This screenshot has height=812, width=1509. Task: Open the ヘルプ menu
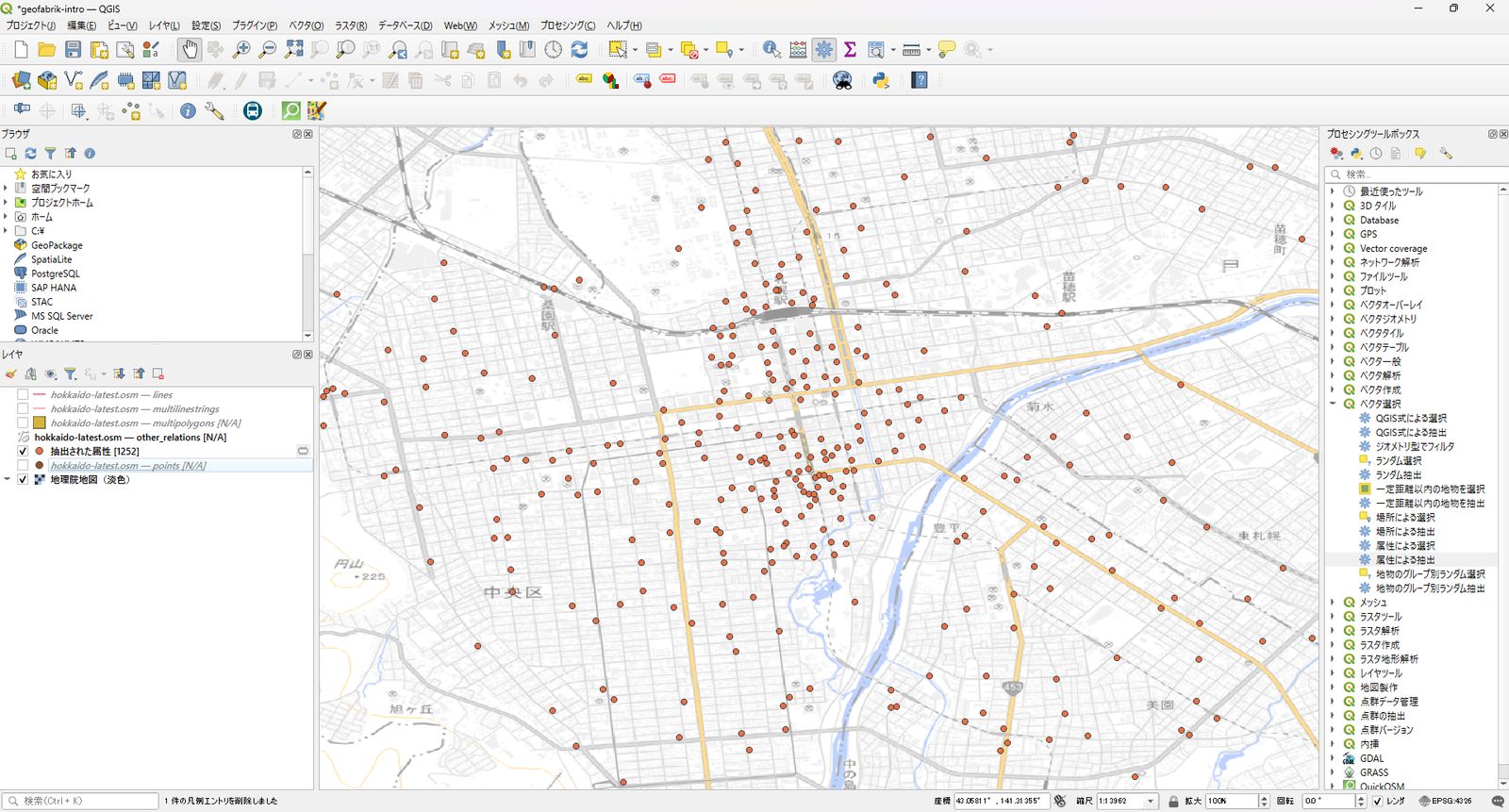[x=624, y=25]
